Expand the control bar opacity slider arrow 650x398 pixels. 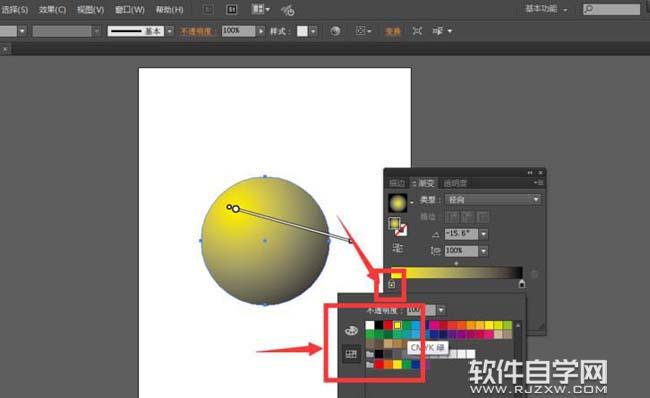click(261, 31)
